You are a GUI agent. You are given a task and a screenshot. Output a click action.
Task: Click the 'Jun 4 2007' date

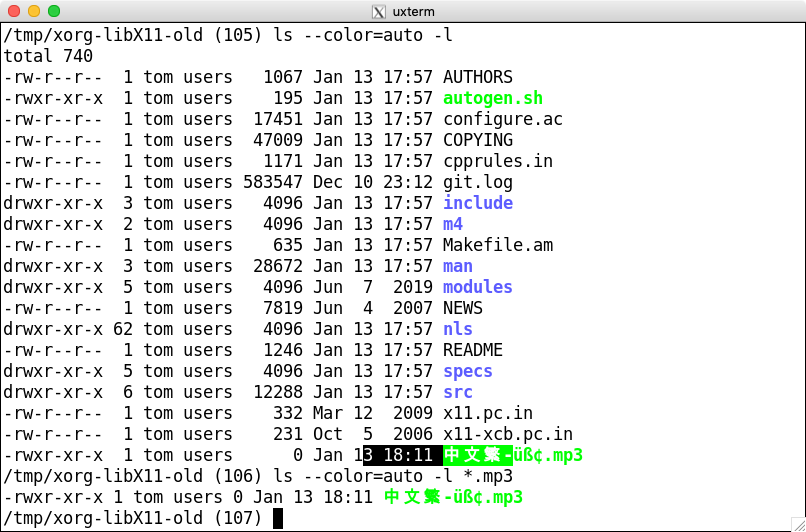pos(373,308)
